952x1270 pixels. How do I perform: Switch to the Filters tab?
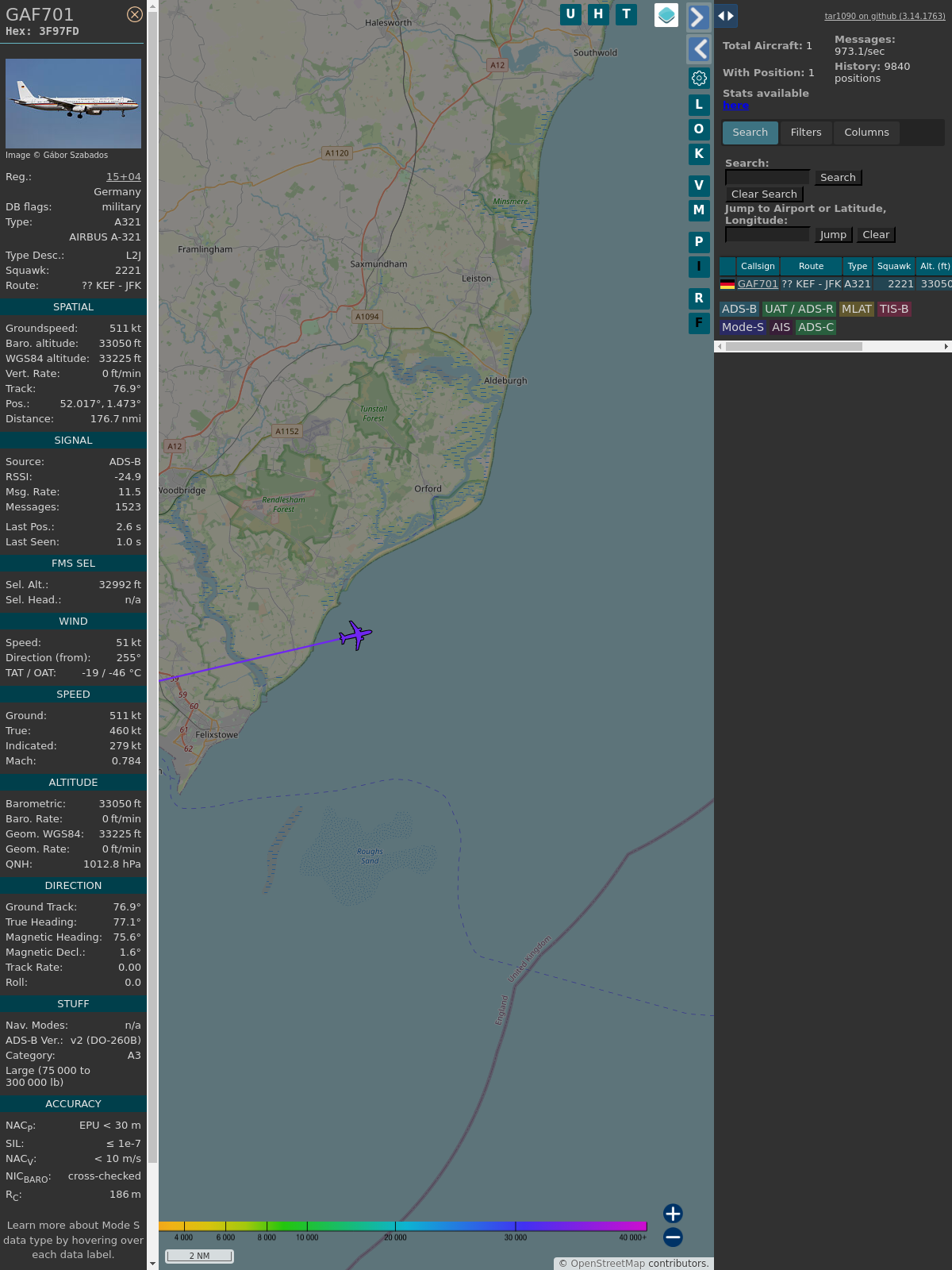coord(806,133)
